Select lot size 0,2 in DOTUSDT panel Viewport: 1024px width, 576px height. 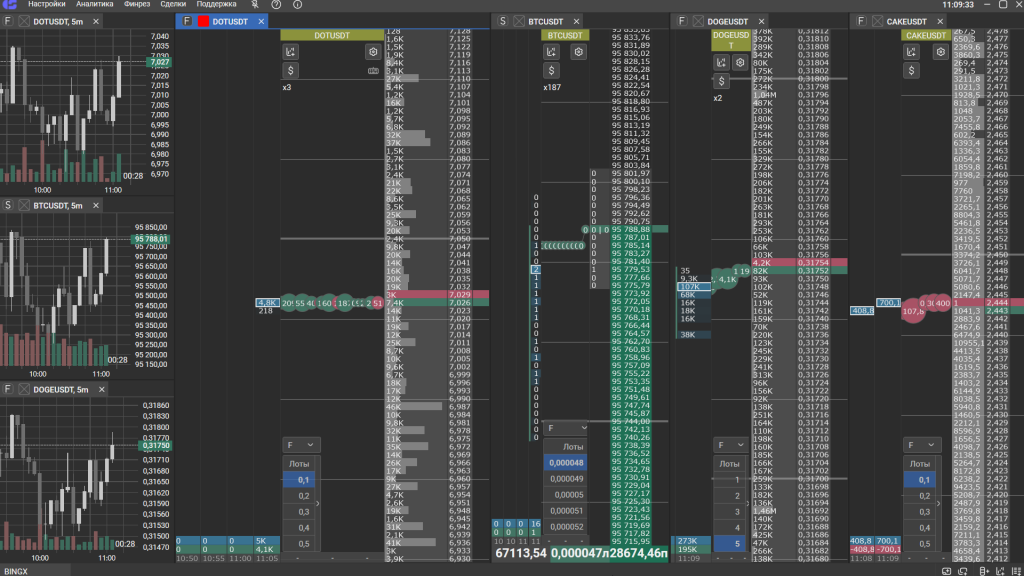click(304, 496)
